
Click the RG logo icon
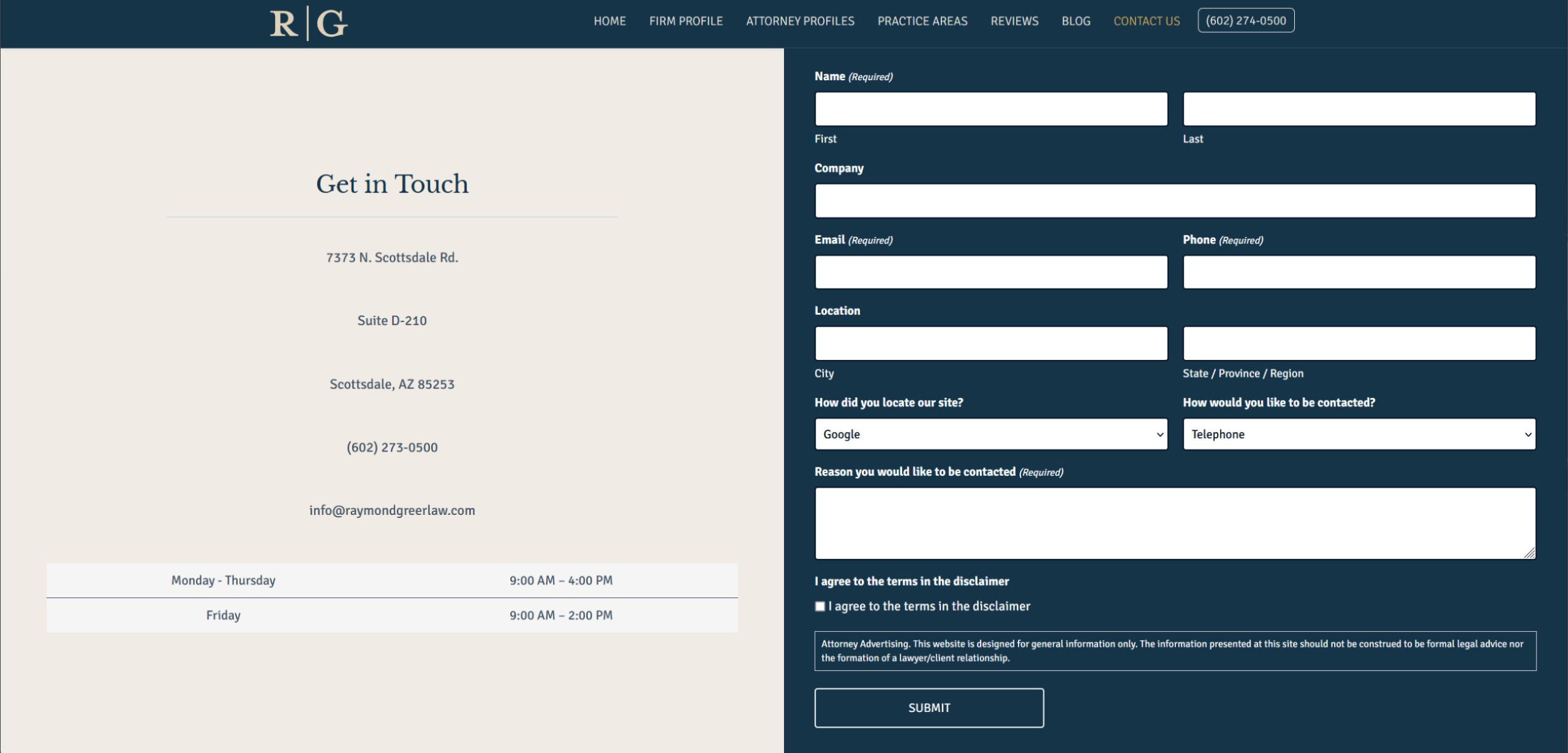tap(309, 24)
